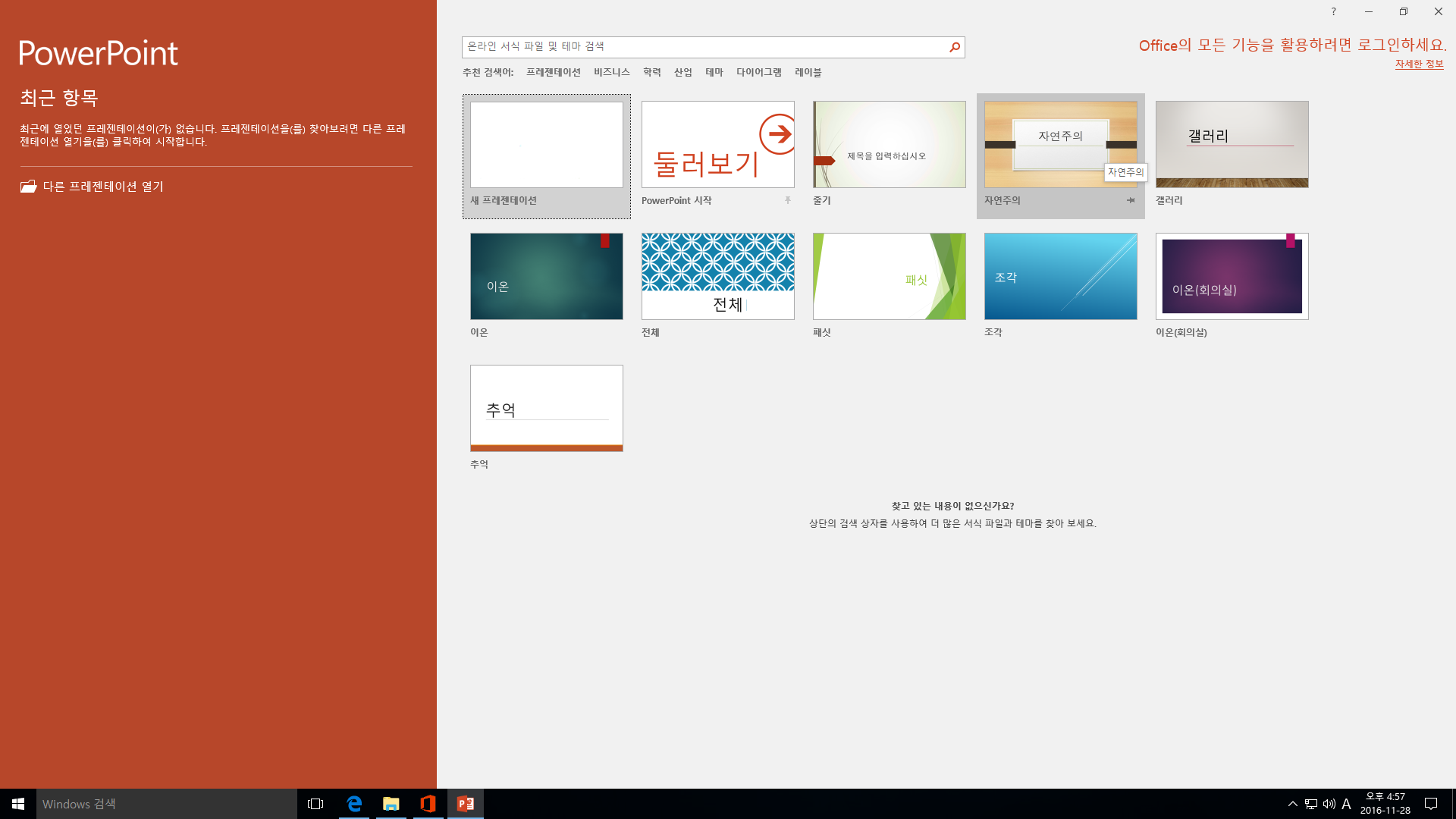Choose the 추억 template thumbnail

point(547,409)
